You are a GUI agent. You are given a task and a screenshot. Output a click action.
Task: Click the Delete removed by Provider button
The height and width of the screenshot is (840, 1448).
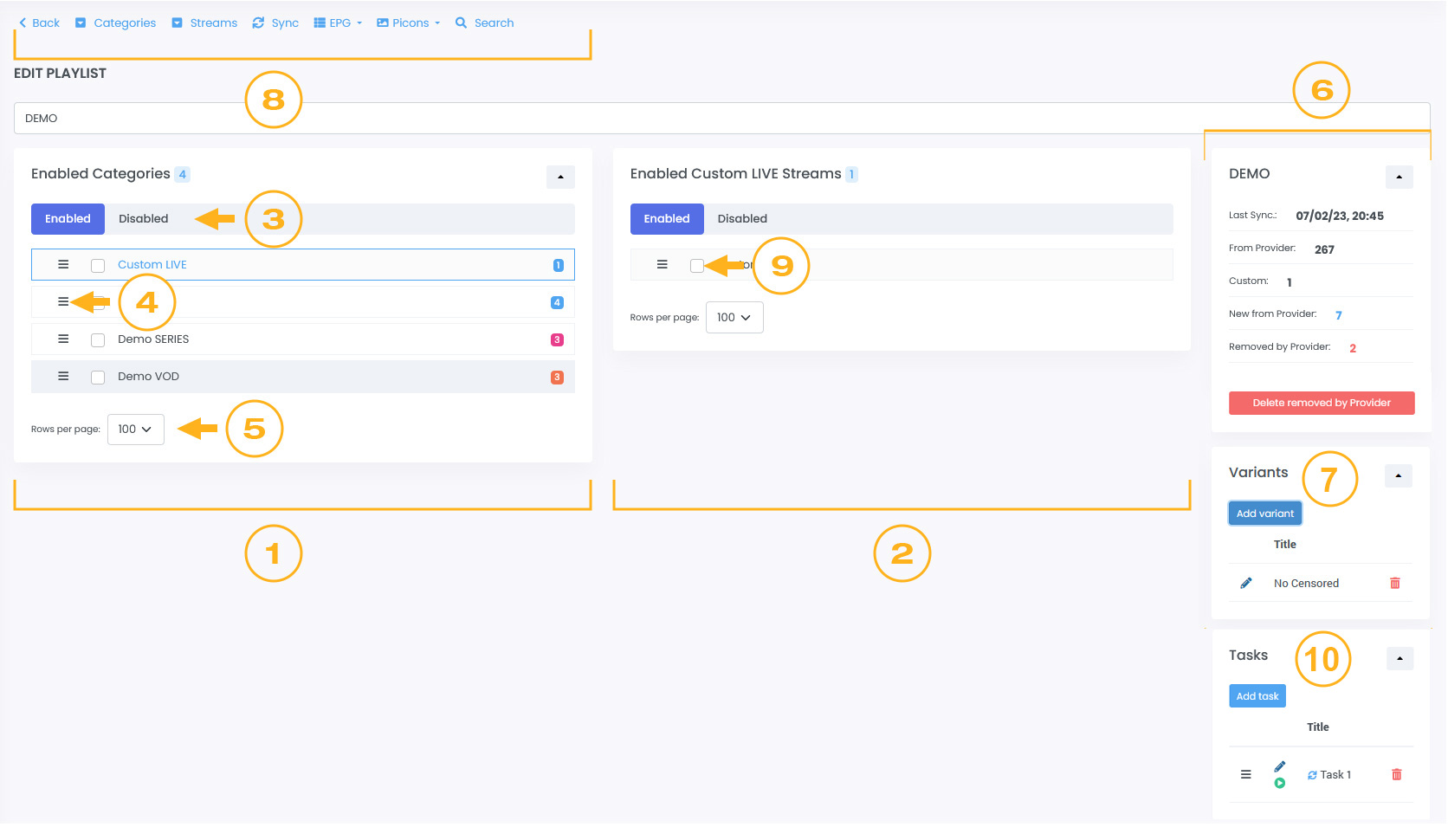pyautogui.click(x=1321, y=403)
